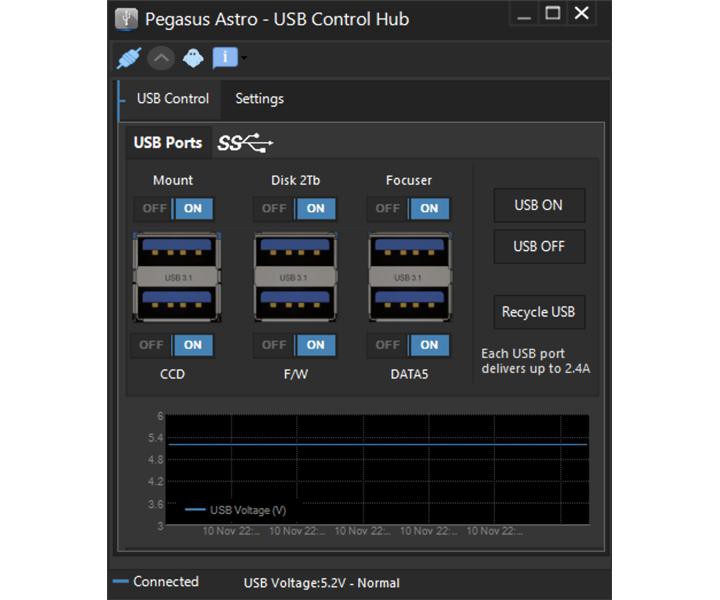Click the plug connect icon in toolbar
Screen dimensions: 720x600
tap(130, 58)
